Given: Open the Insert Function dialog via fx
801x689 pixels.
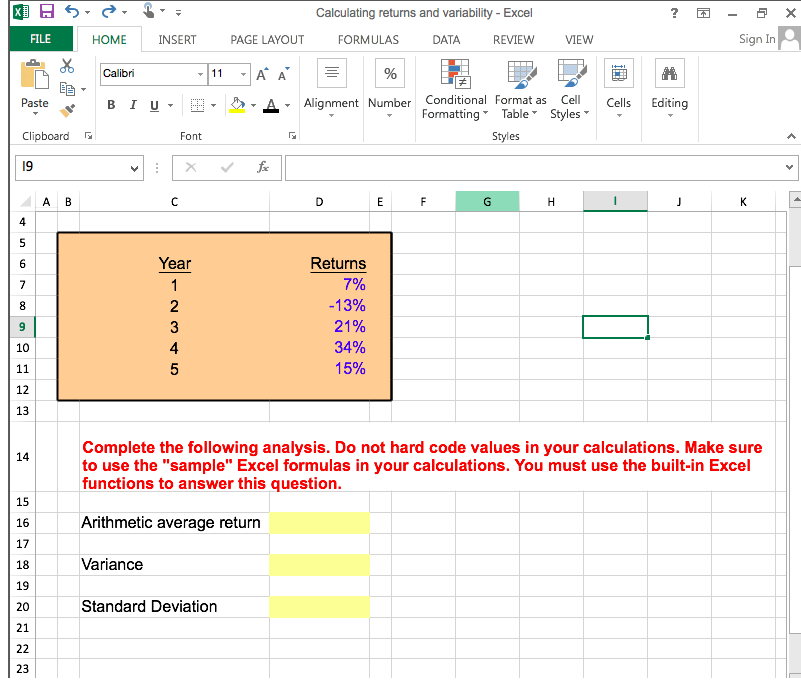Looking at the screenshot, I should click(x=263, y=167).
